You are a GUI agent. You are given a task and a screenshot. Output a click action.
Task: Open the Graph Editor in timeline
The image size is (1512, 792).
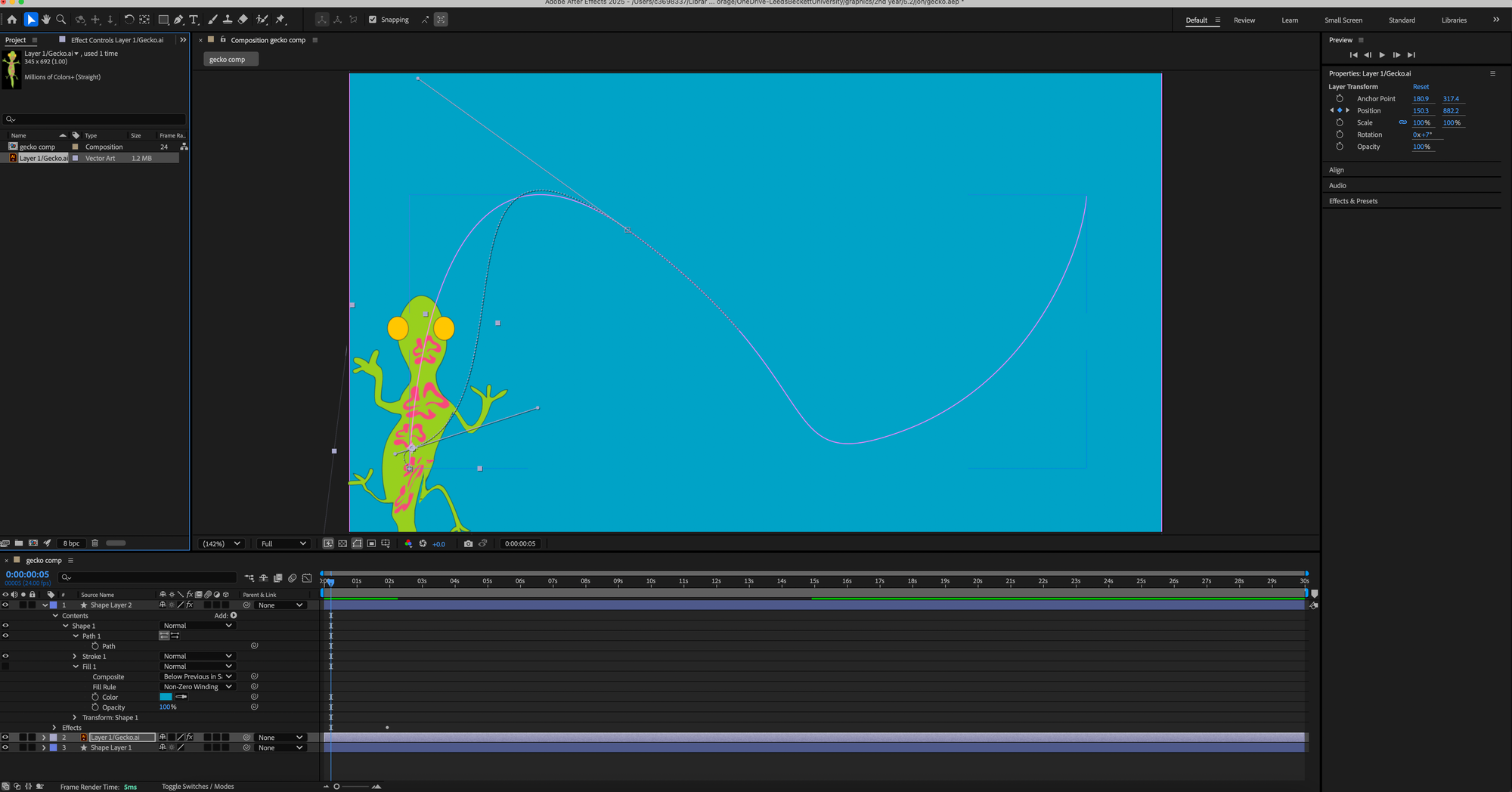tap(307, 578)
